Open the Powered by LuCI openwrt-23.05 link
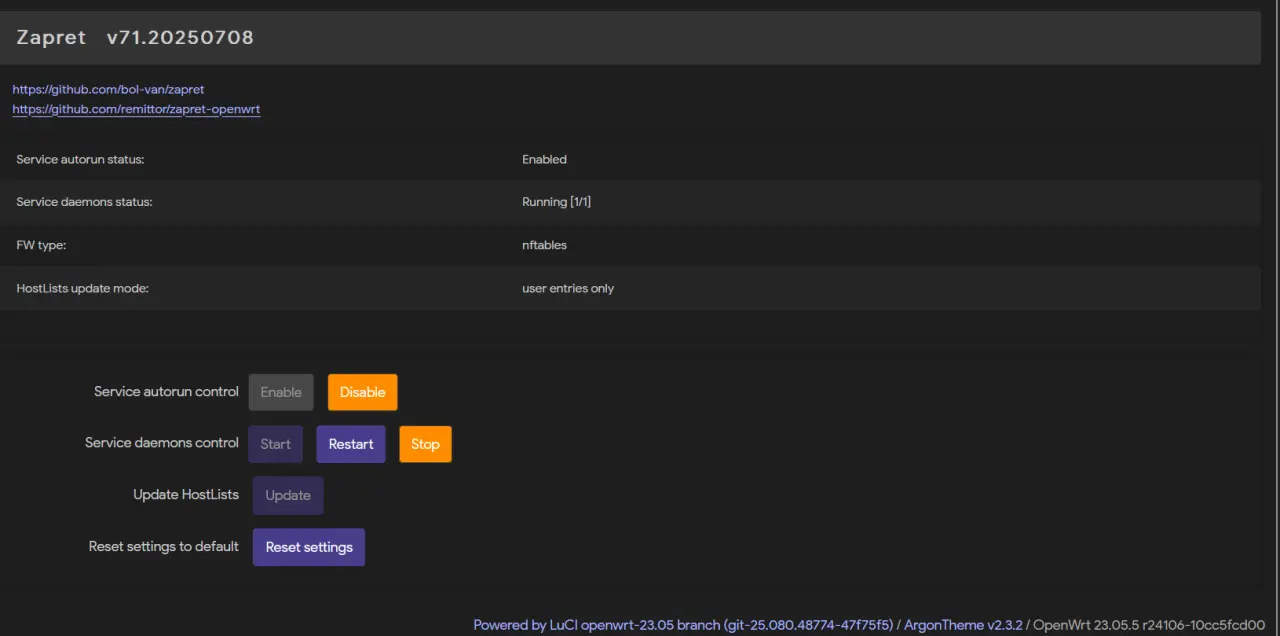 [x=683, y=625]
